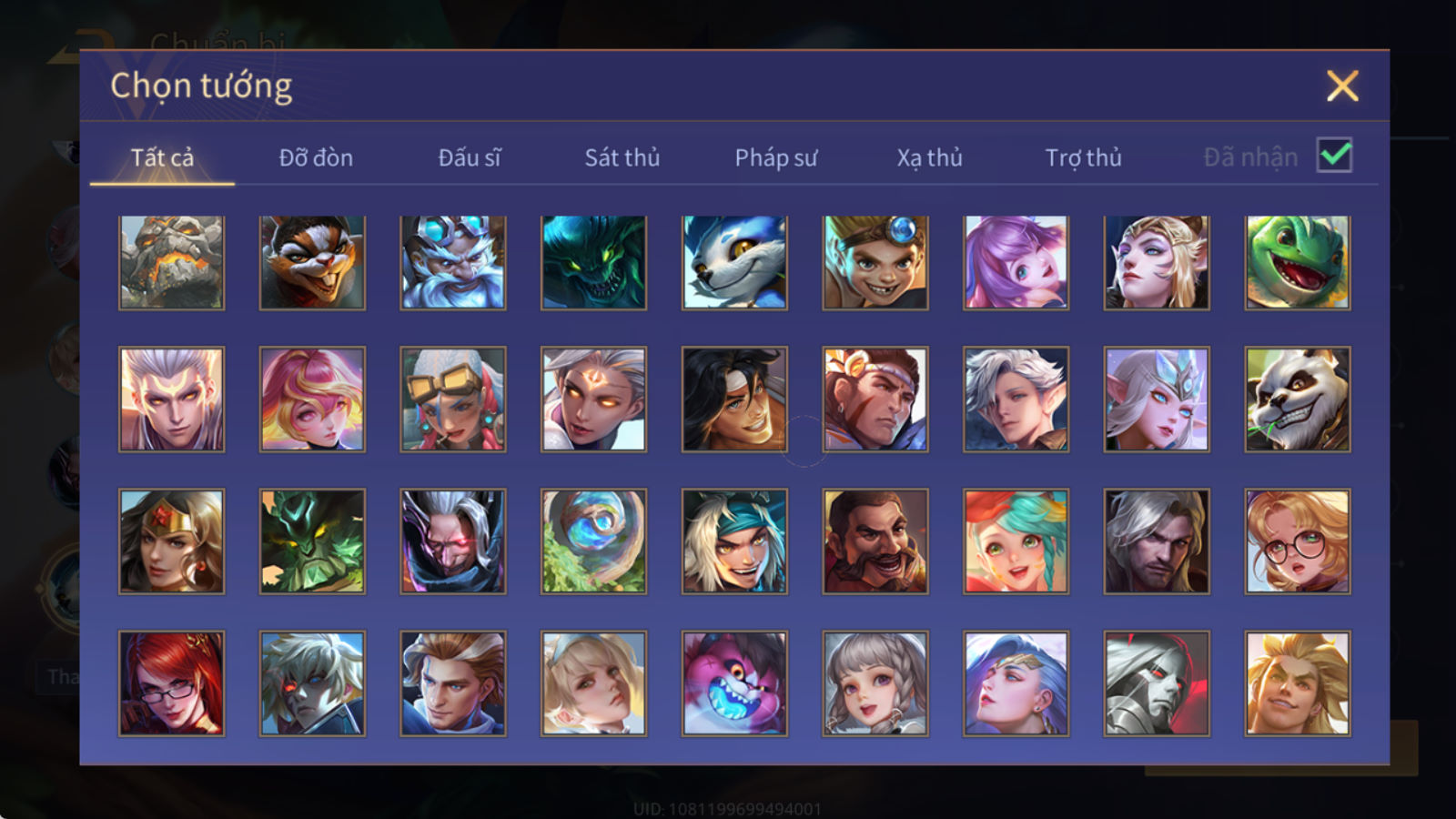Filter heroes by Xạ thủ
The width and height of the screenshot is (1456, 819).
pos(929,157)
